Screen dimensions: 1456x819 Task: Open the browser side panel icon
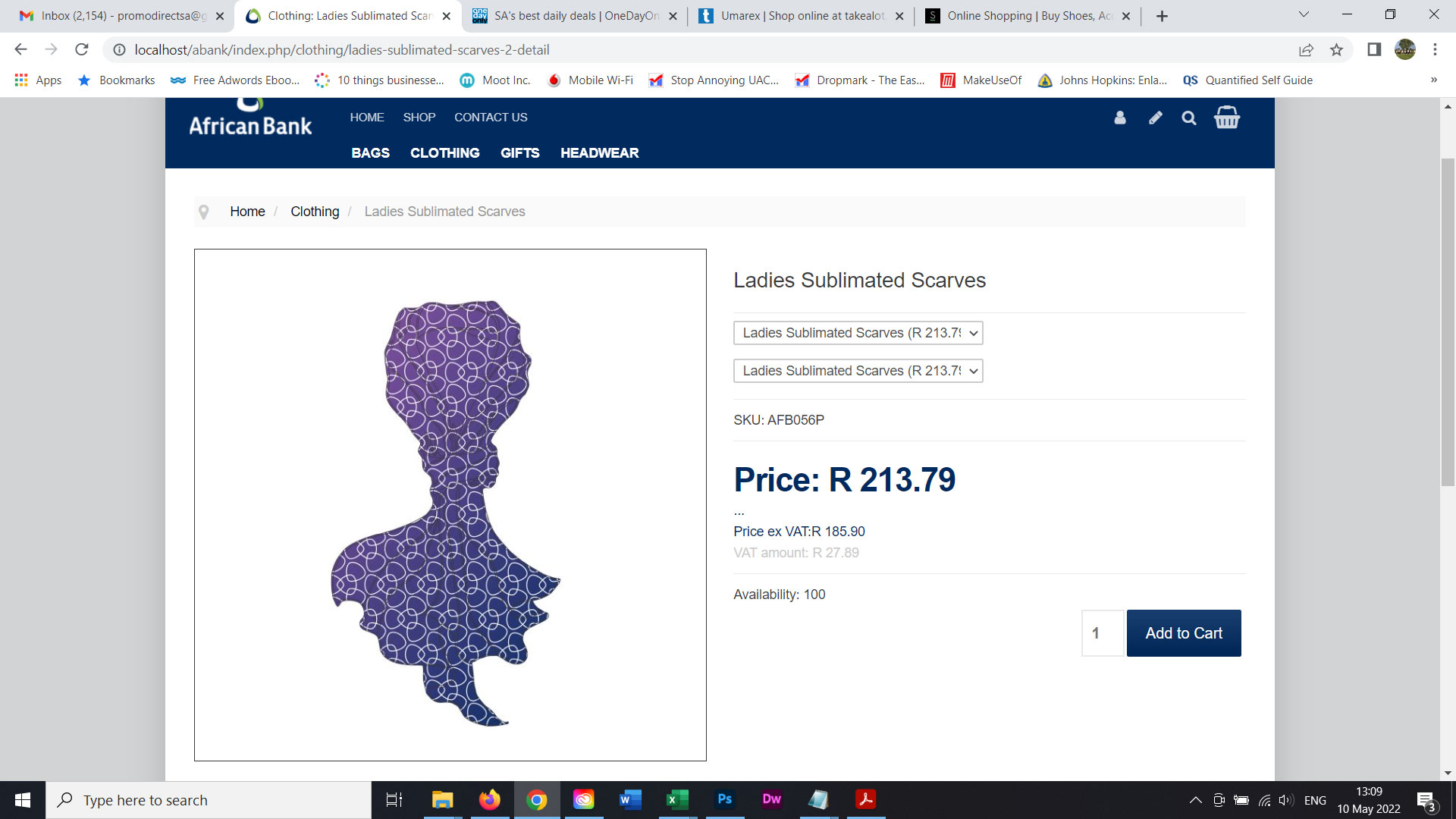pyautogui.click(x=1374, y=49)
